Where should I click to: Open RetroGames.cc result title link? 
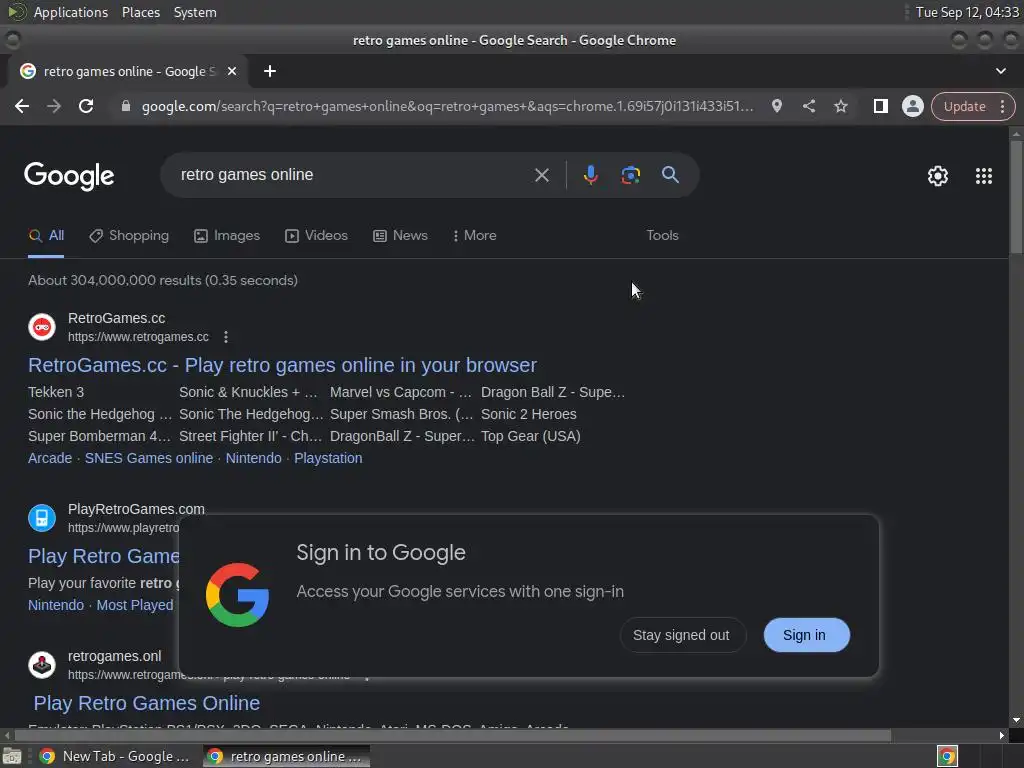[x=282, y=365]
